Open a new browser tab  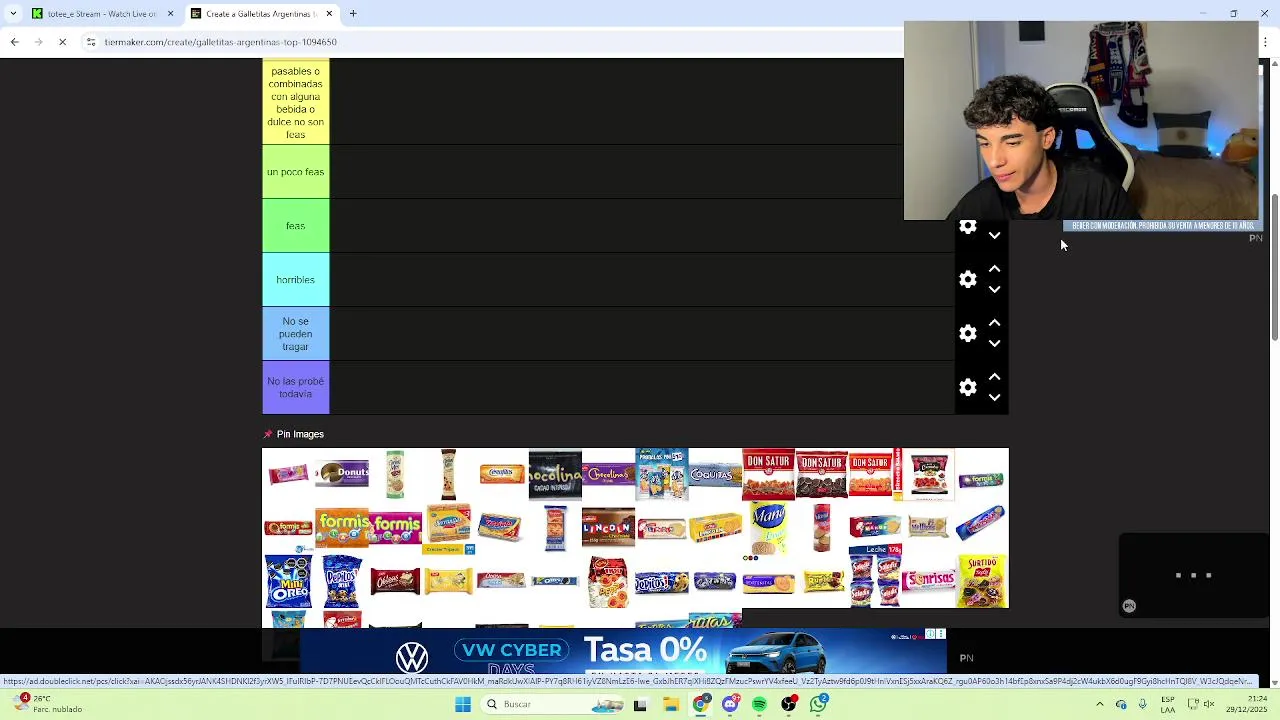pyautogui.click(x=353, y=14)
